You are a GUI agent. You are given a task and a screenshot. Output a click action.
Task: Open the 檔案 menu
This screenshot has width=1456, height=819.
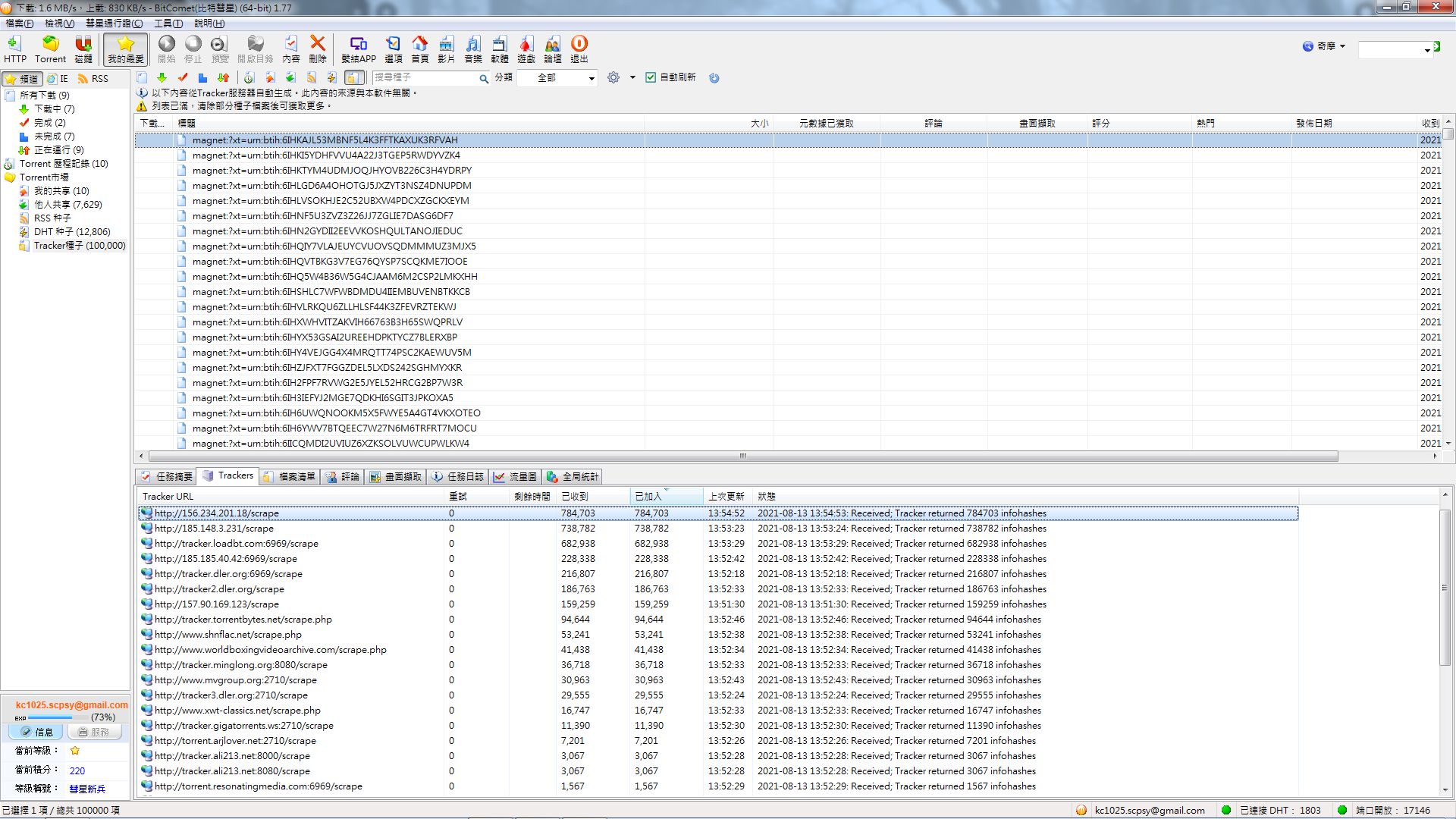click(x=20, y=24)
